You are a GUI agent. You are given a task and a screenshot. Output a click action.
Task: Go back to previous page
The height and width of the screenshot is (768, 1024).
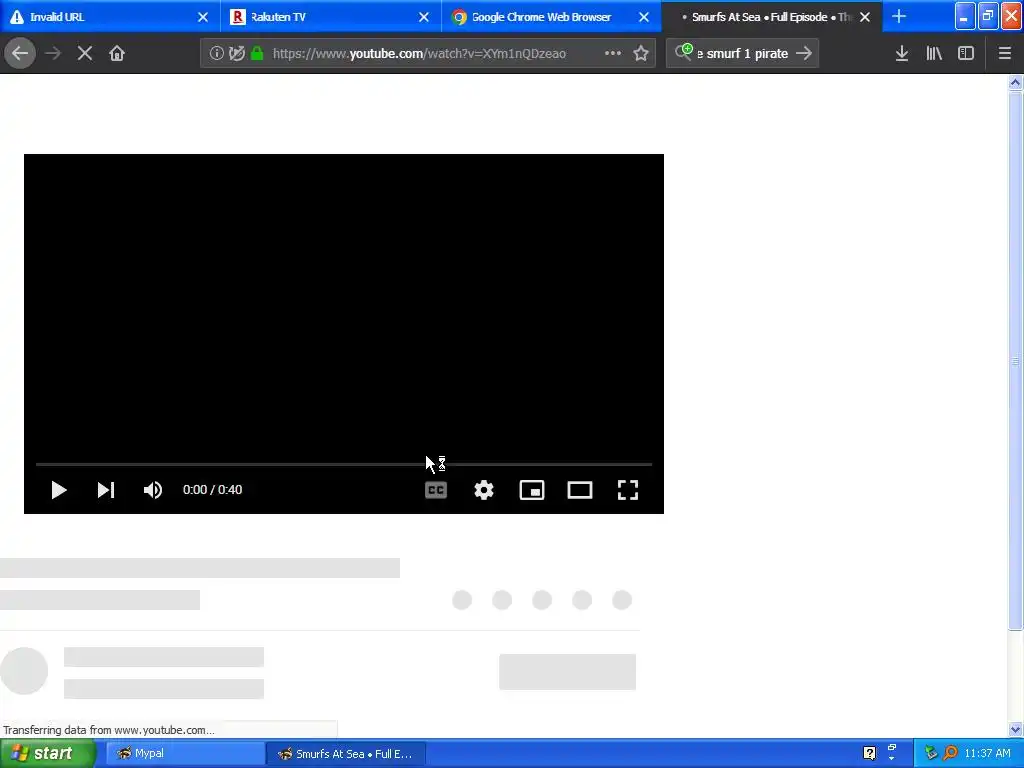click(x=20, y=54)
